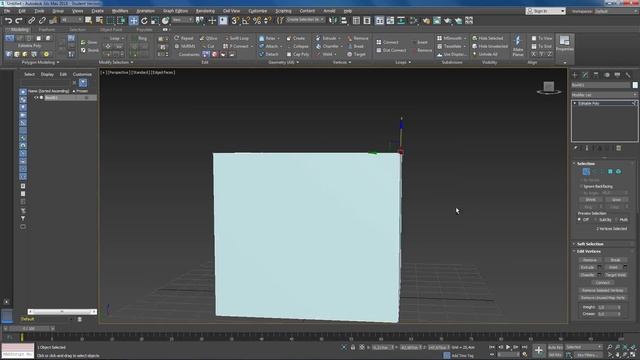Toggle visibility eye of Box001

(36, 98)
